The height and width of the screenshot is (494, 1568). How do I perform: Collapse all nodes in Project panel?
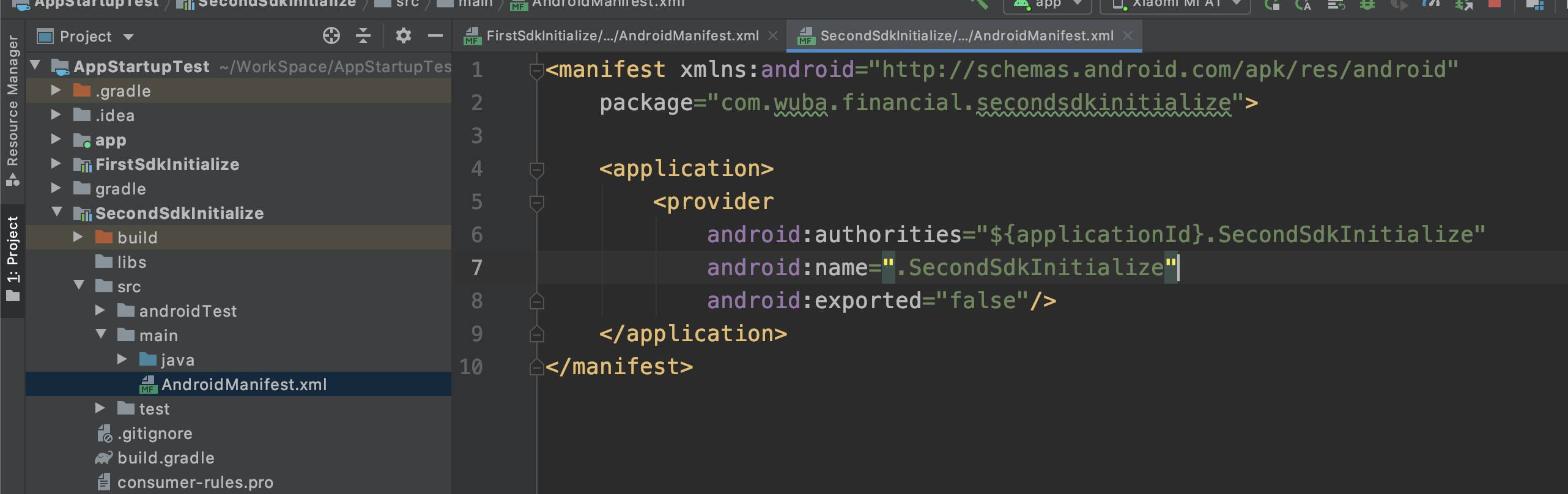pyautogui.click(x=363, y=36)
